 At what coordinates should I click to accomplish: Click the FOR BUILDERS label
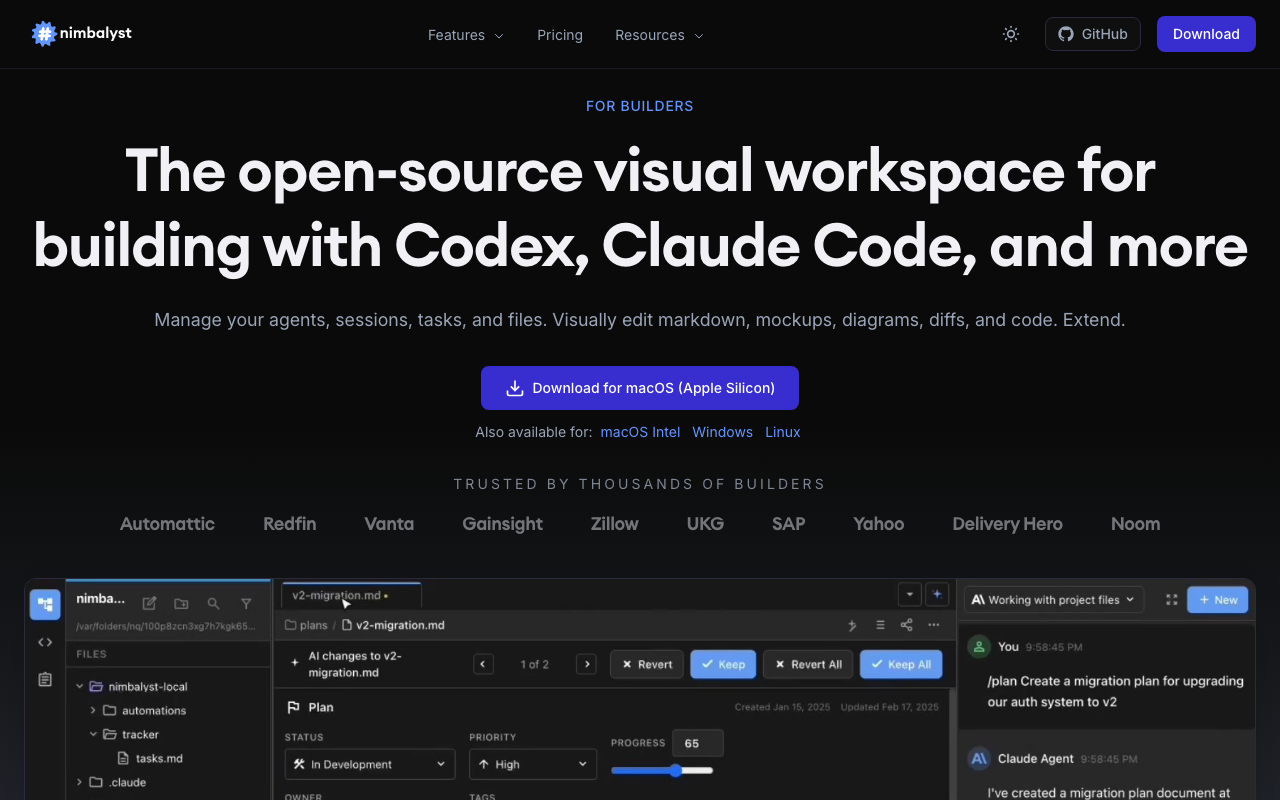pos(640,106)
